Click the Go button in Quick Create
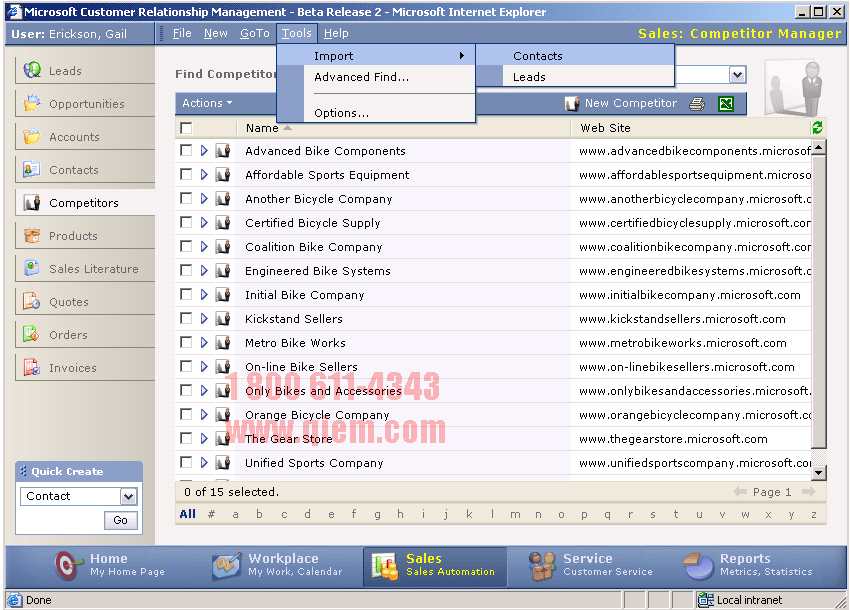850x610 pixels. pyautogui.click(x=120, y=520)
